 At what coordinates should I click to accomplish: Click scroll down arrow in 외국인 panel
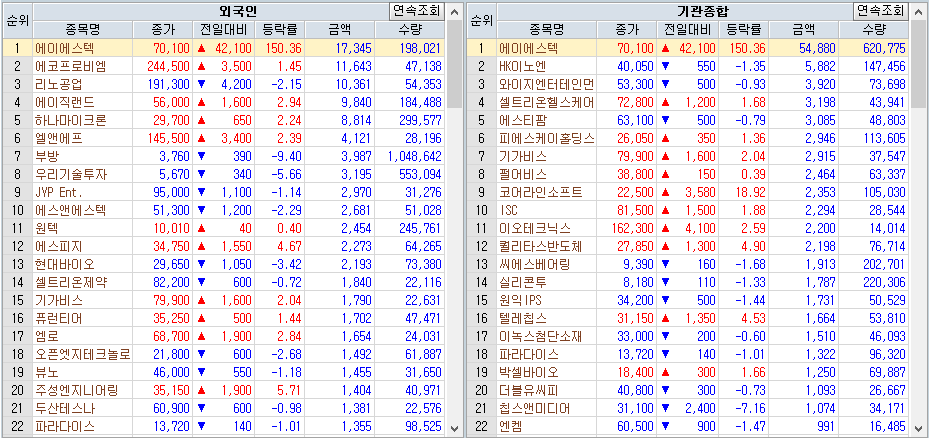(455, 428)
